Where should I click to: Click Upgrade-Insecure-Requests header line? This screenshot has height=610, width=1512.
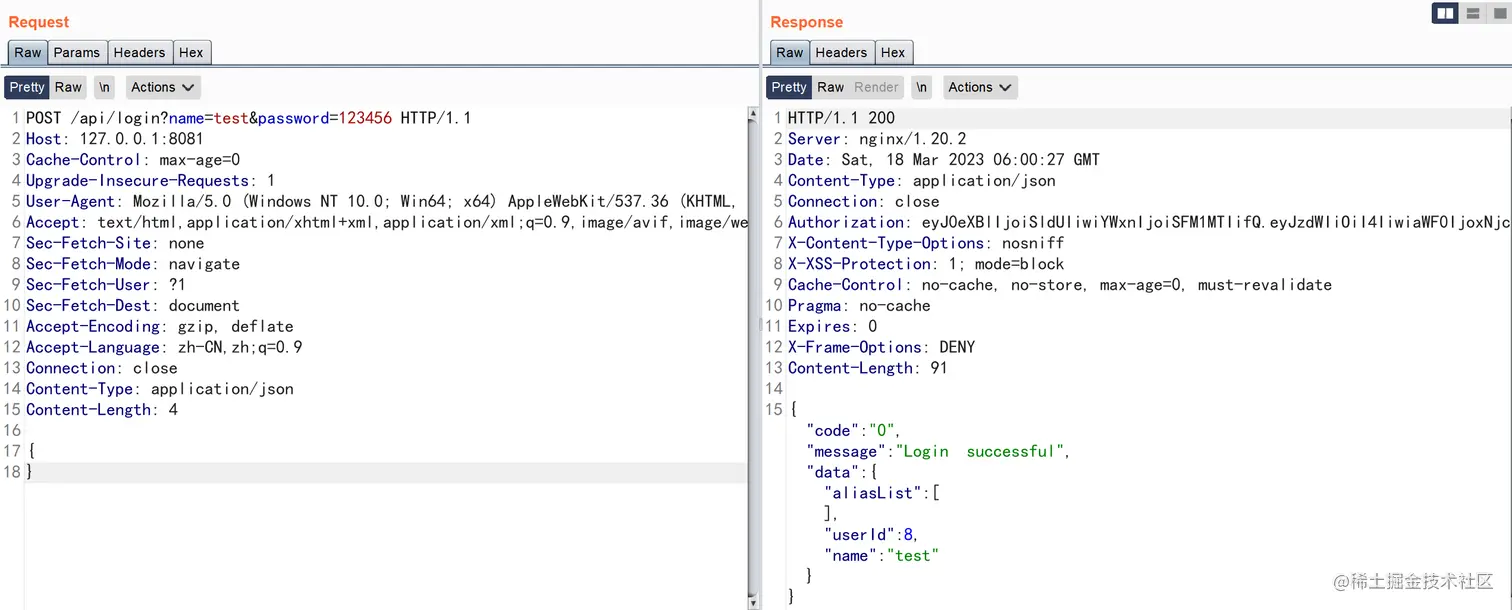pyautogui.click(x=150, y=181)
